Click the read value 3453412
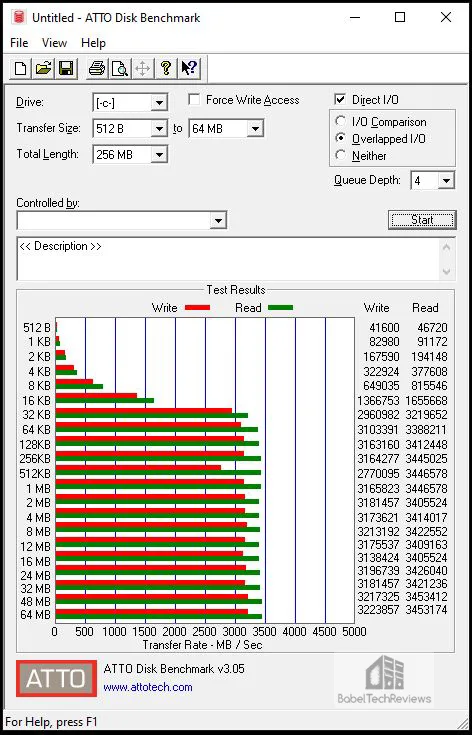The width and height of the screenshot is (472, 735). pos(427,597)
